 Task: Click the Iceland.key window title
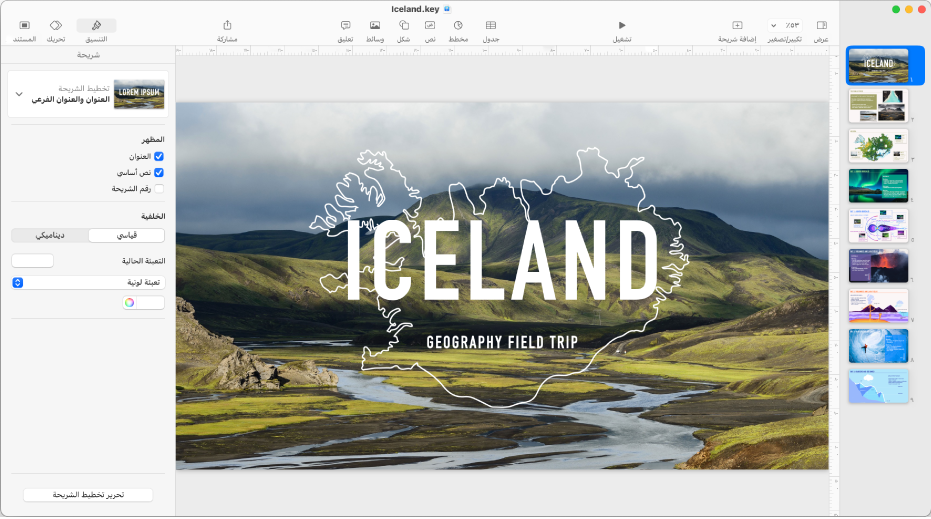point(415,9)
